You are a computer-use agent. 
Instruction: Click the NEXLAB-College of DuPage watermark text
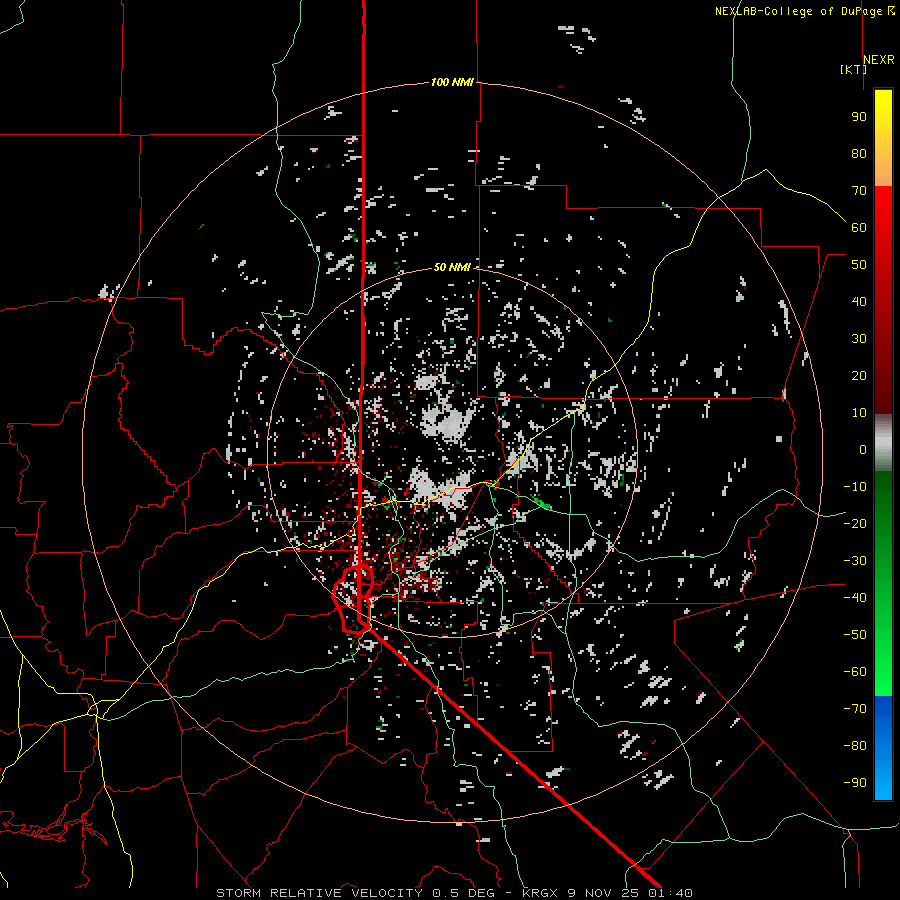[804, 11]
